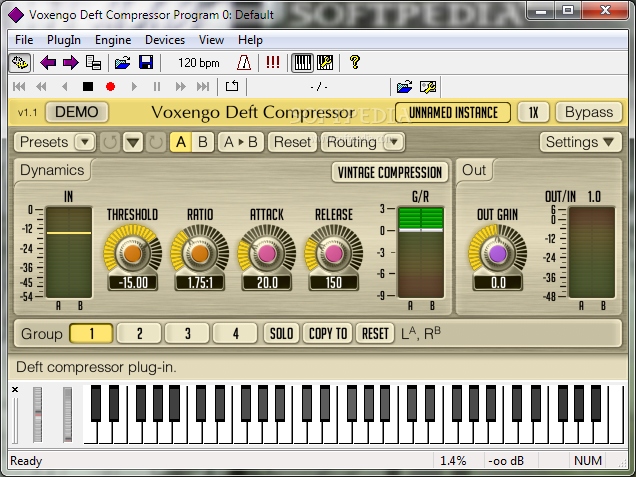Viewport: 636px width, 477px height.
Task: Open the program list icon in toolbar
Action: pos(93,63)
